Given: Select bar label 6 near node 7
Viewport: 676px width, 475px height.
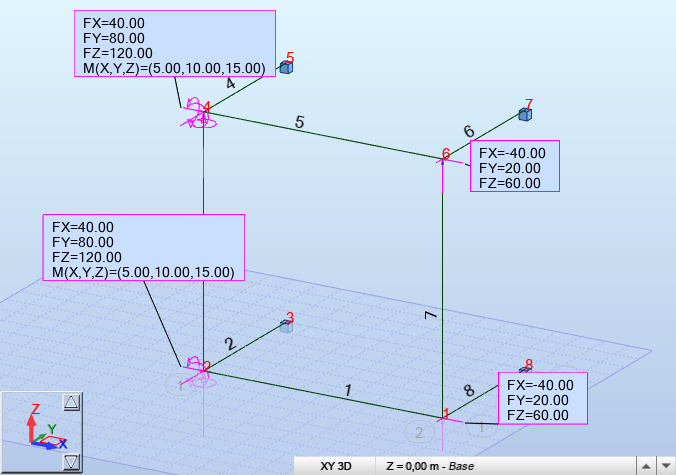Looking at the screenshot, I should (x=469, y=131).
